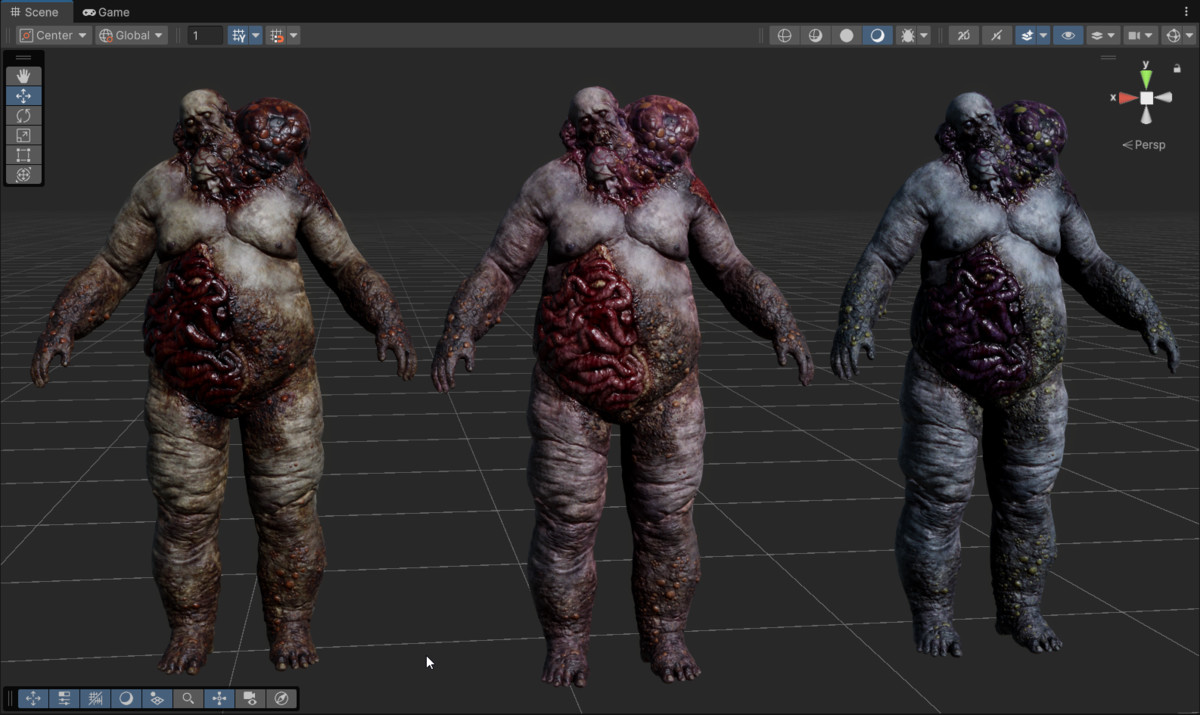The height and width of the screenshot is (715, 1200).
Task: Select unlit draw mode sphere
Action: [x=847, y=35]
